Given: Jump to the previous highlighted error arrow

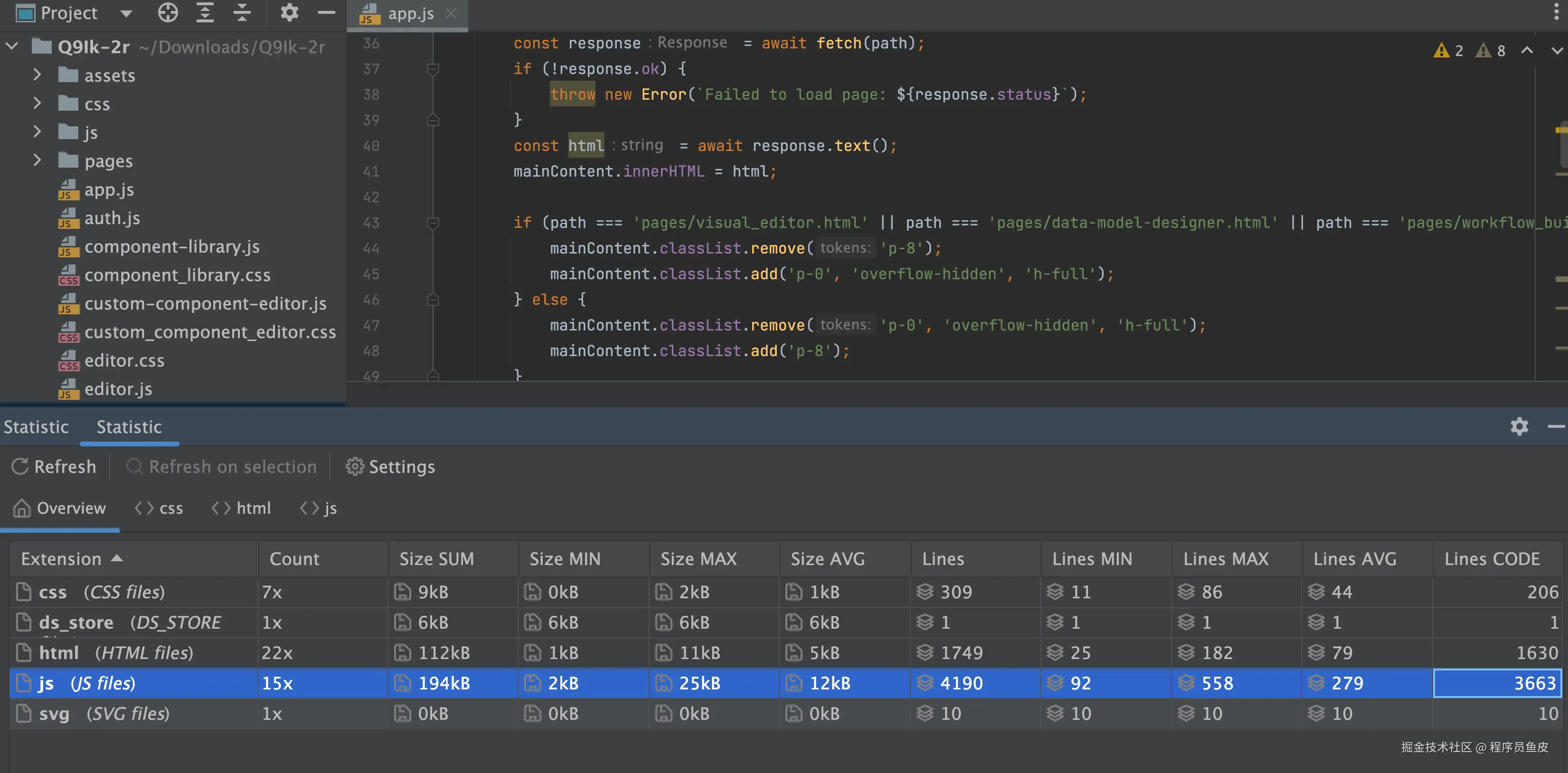Looking at the screenshot, I should click(x=1527, y=50).
